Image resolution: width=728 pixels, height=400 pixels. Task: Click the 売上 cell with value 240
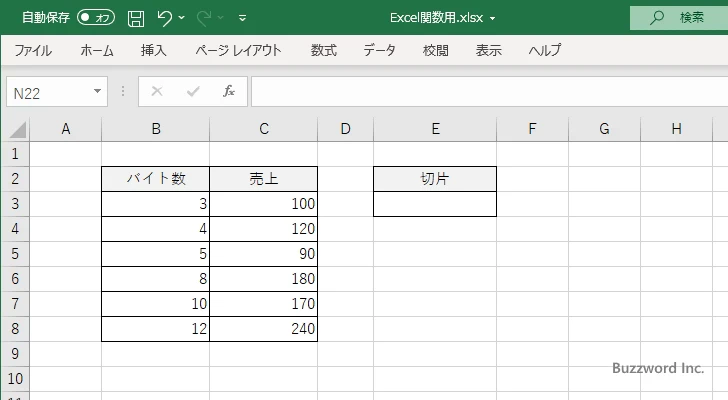(264, 329)
